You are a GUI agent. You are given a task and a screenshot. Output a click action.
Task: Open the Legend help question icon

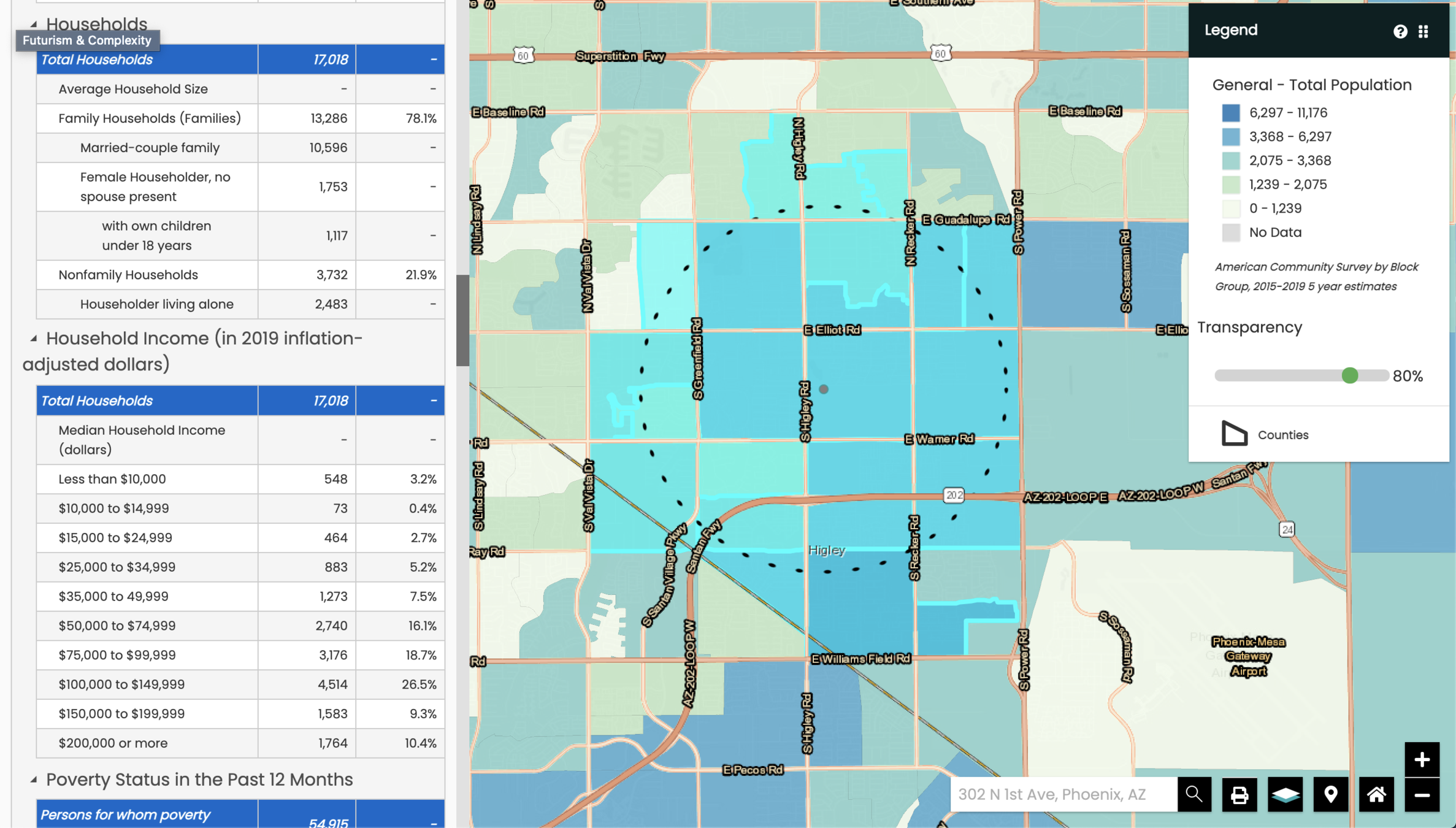pos(1400,31)
